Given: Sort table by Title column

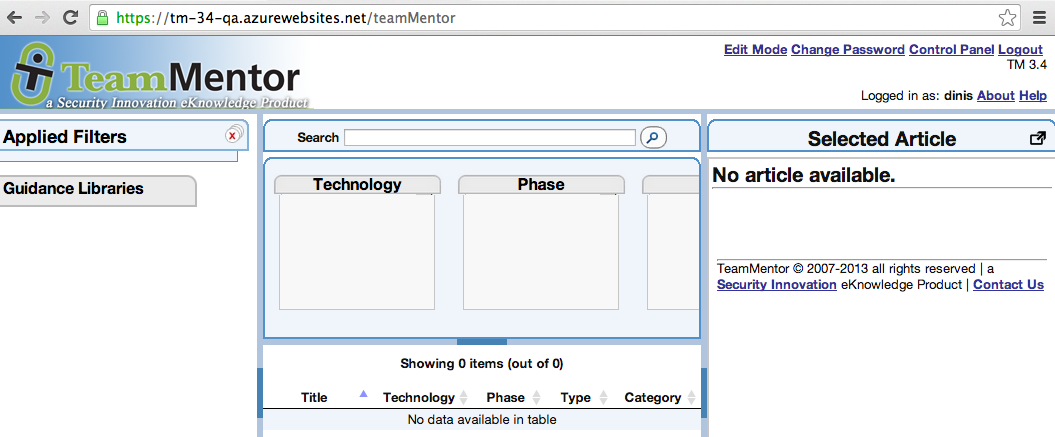Looking at the screenshot, I should [x=314, y=397].
